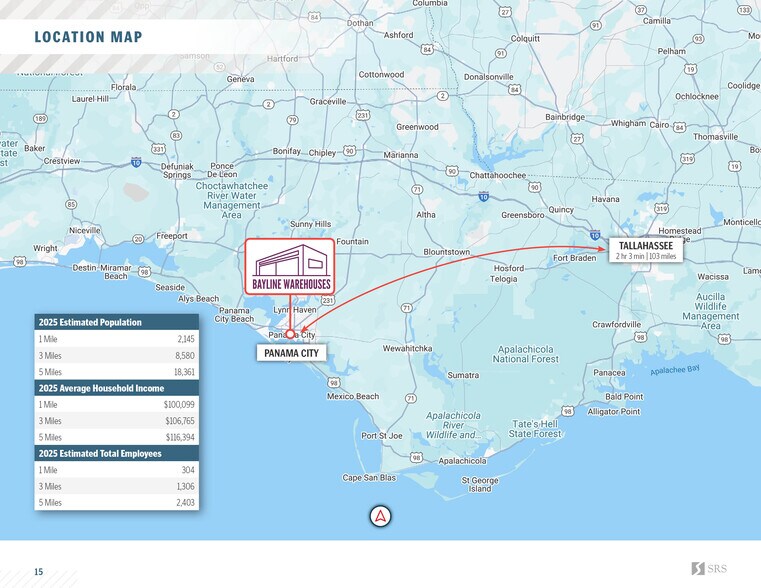
Task: Click the Chipley map label
Action: click(322, 153)
